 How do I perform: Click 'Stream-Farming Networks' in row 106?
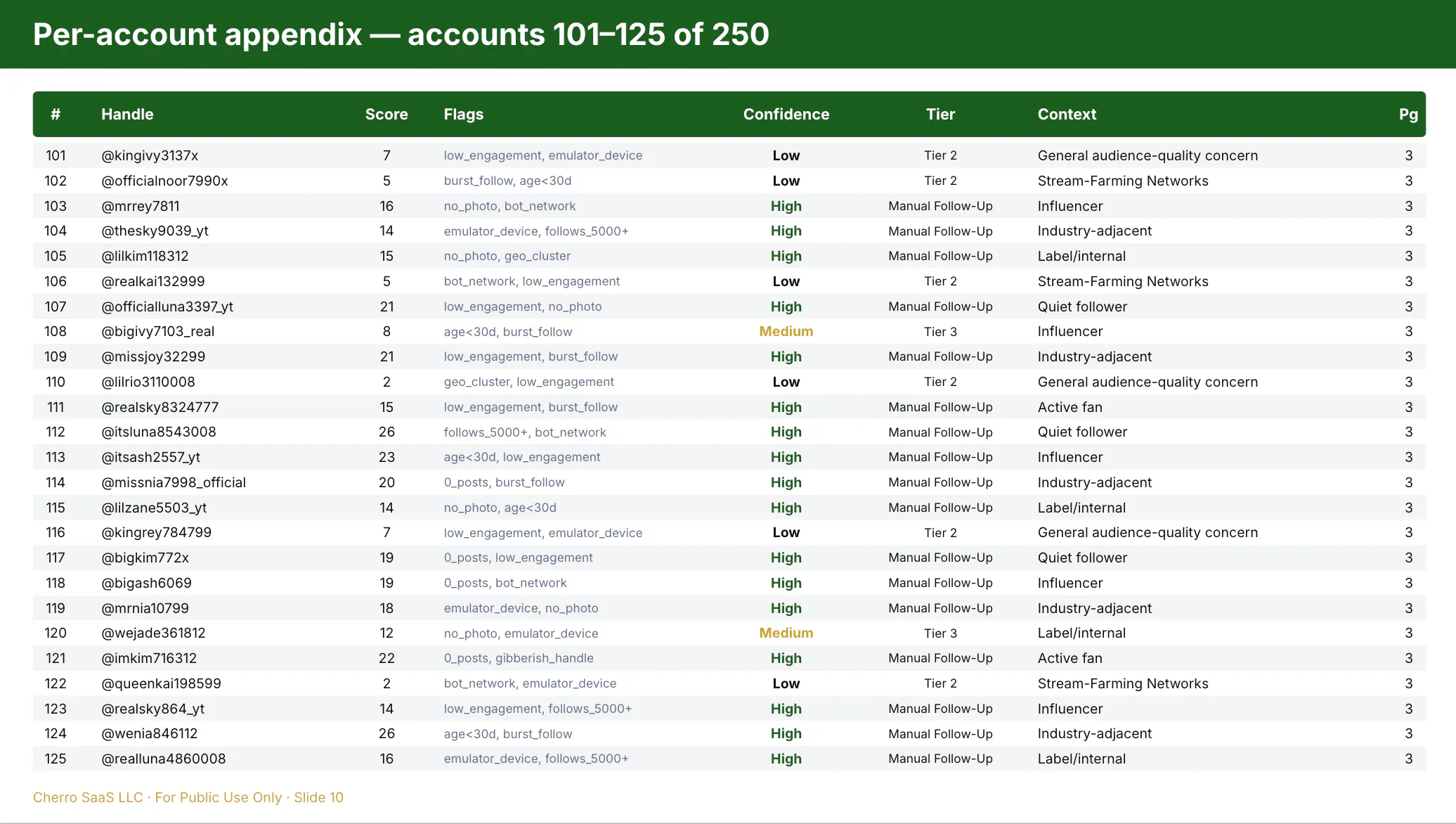pos(1123,281)
